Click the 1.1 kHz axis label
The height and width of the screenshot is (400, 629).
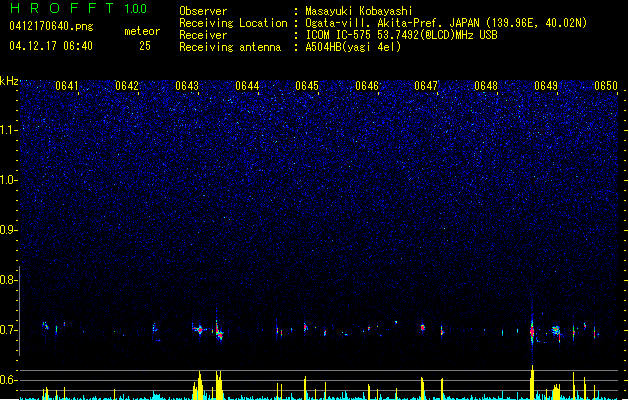pyautogui.click(x=8, y=130)
